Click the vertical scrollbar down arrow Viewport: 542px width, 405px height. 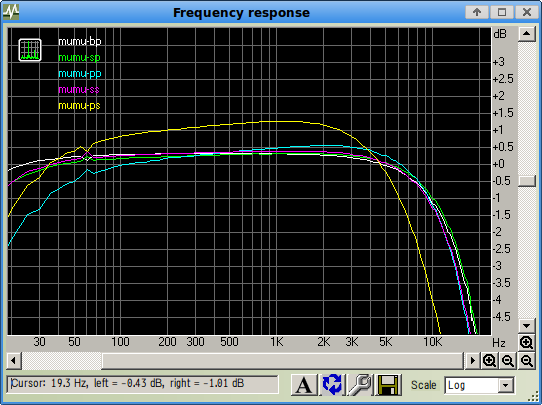526,326
